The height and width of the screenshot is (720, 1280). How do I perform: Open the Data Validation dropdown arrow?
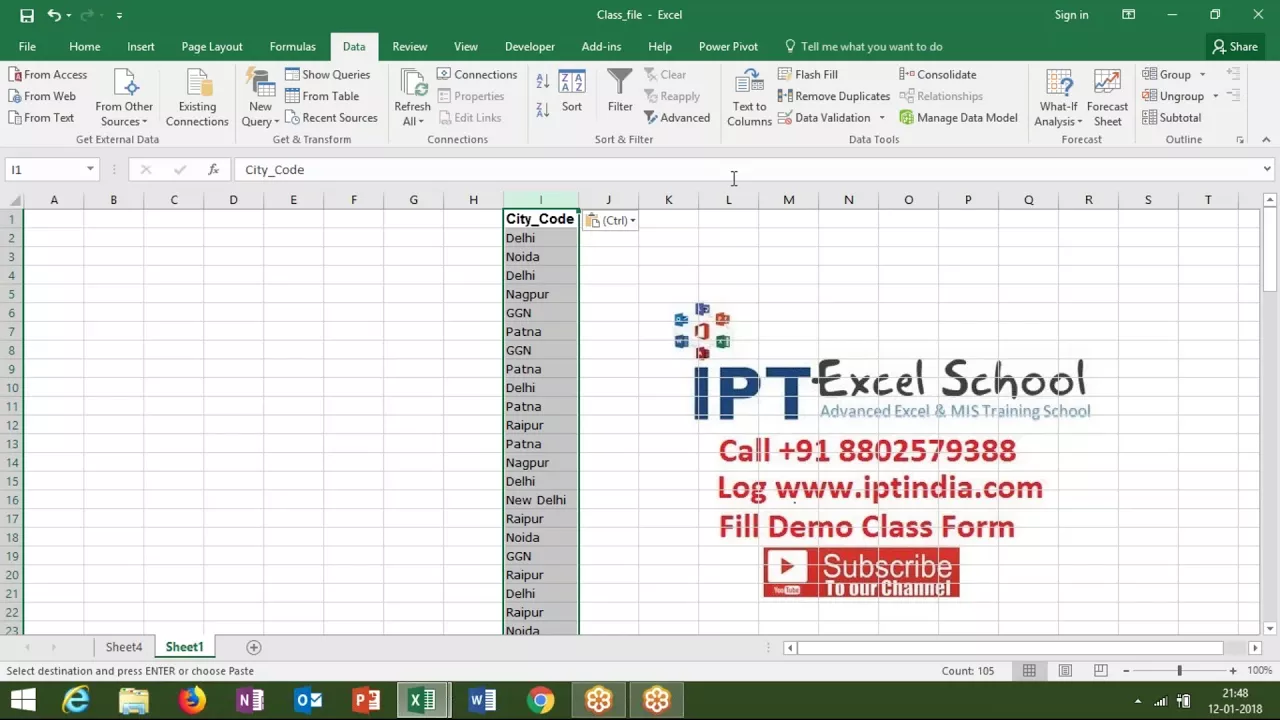tap(882, 118)
